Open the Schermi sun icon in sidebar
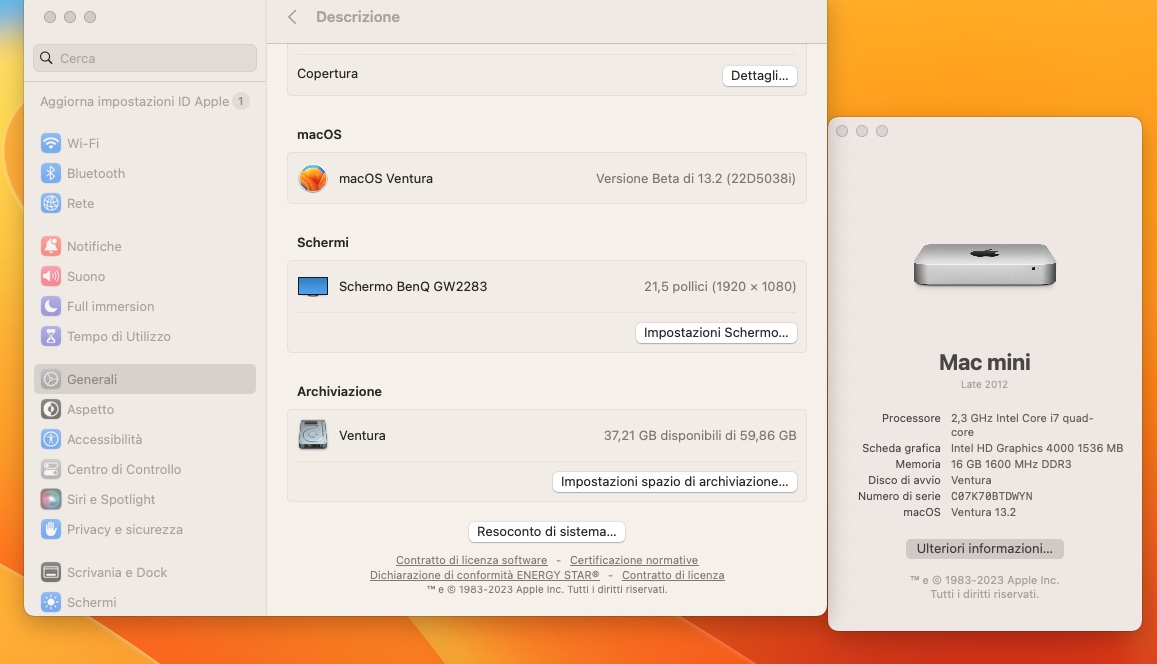Screen dimensions: 1157x664 coord(51,603)
